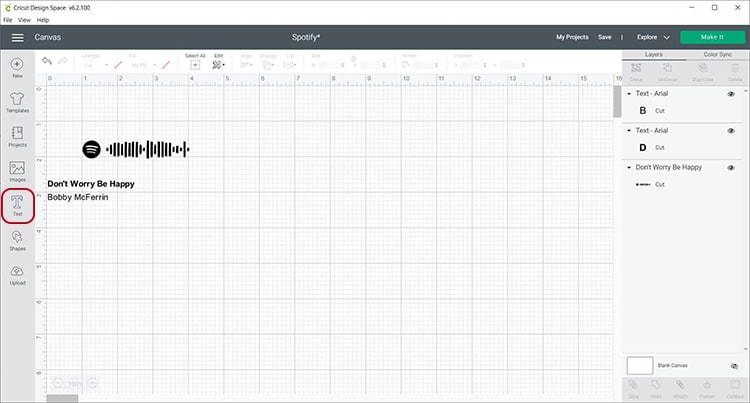Click the zoom in button on canvas
Screen dimensions: 750x403
pyautogui.click(x=92, y=383)
